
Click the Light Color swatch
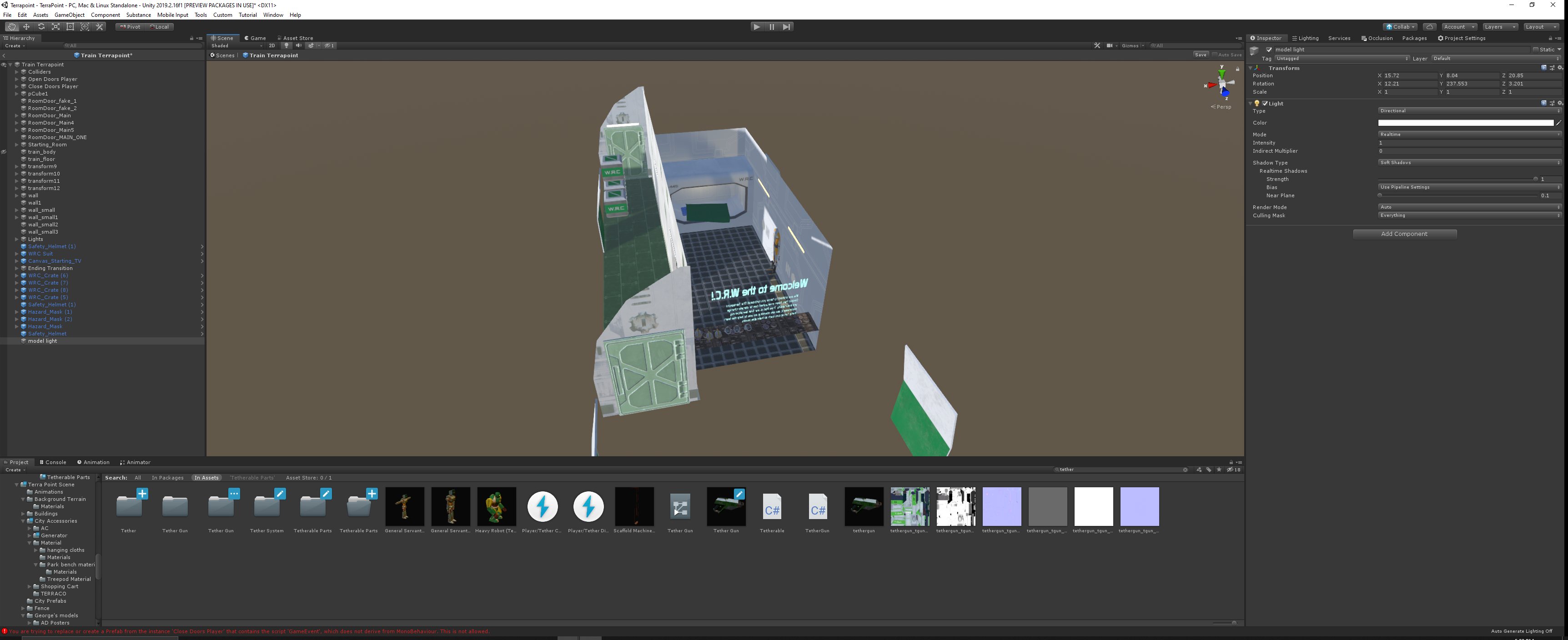click(1465, 123)
